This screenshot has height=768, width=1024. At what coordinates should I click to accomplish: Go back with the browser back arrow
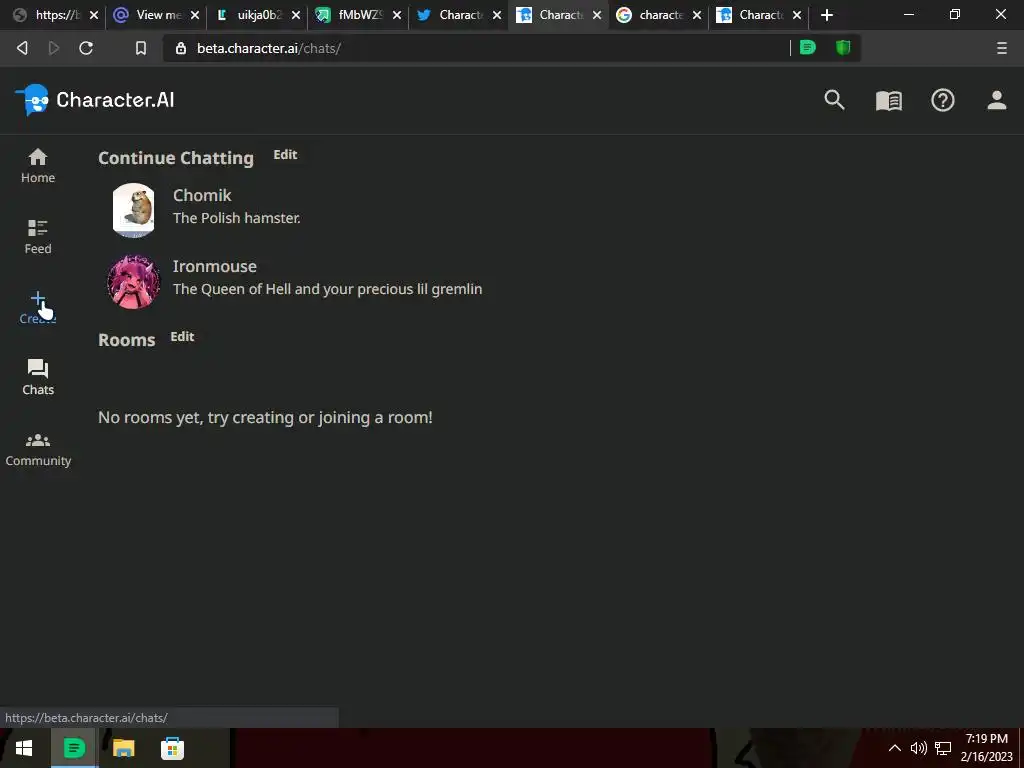click(x=22, y=48)
